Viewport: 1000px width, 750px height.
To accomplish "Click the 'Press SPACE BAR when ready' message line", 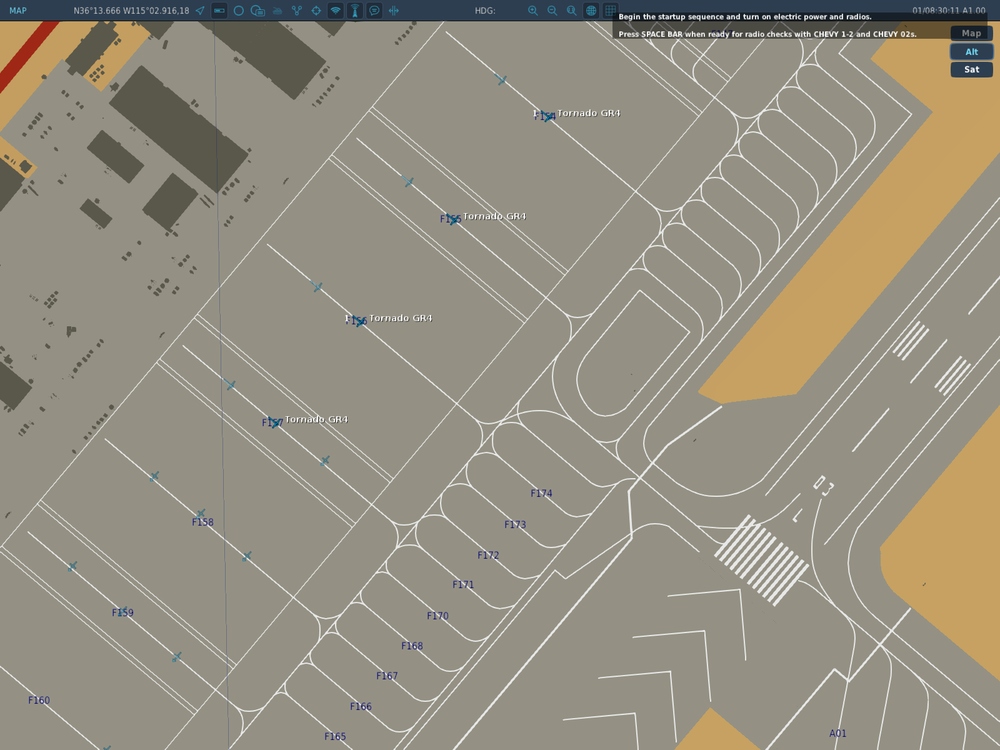I will pos(767,34).
